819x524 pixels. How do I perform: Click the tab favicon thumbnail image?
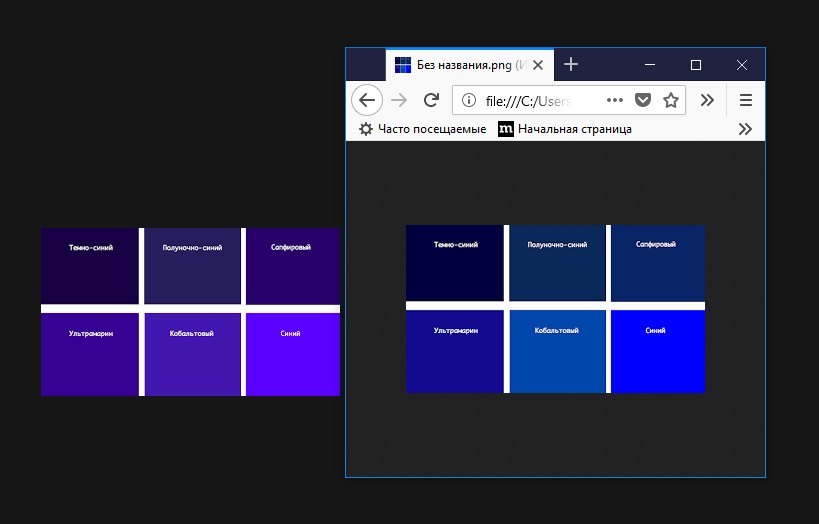pos(403,65)
